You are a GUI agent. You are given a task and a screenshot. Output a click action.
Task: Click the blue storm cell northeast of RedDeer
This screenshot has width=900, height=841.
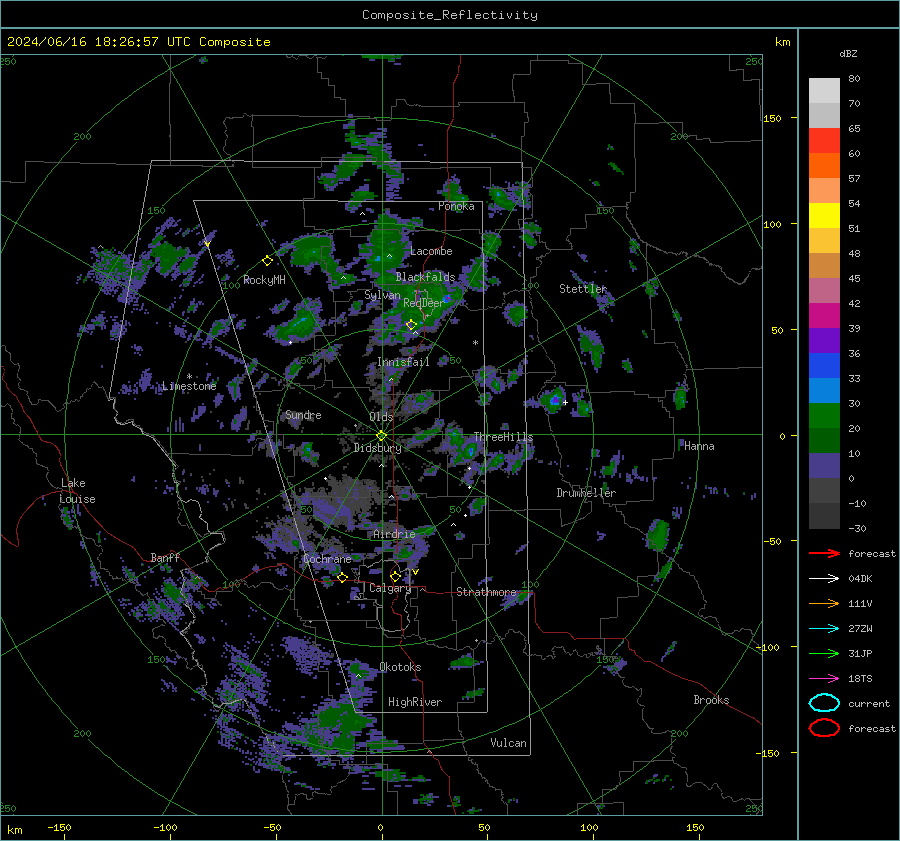[447, 299]
